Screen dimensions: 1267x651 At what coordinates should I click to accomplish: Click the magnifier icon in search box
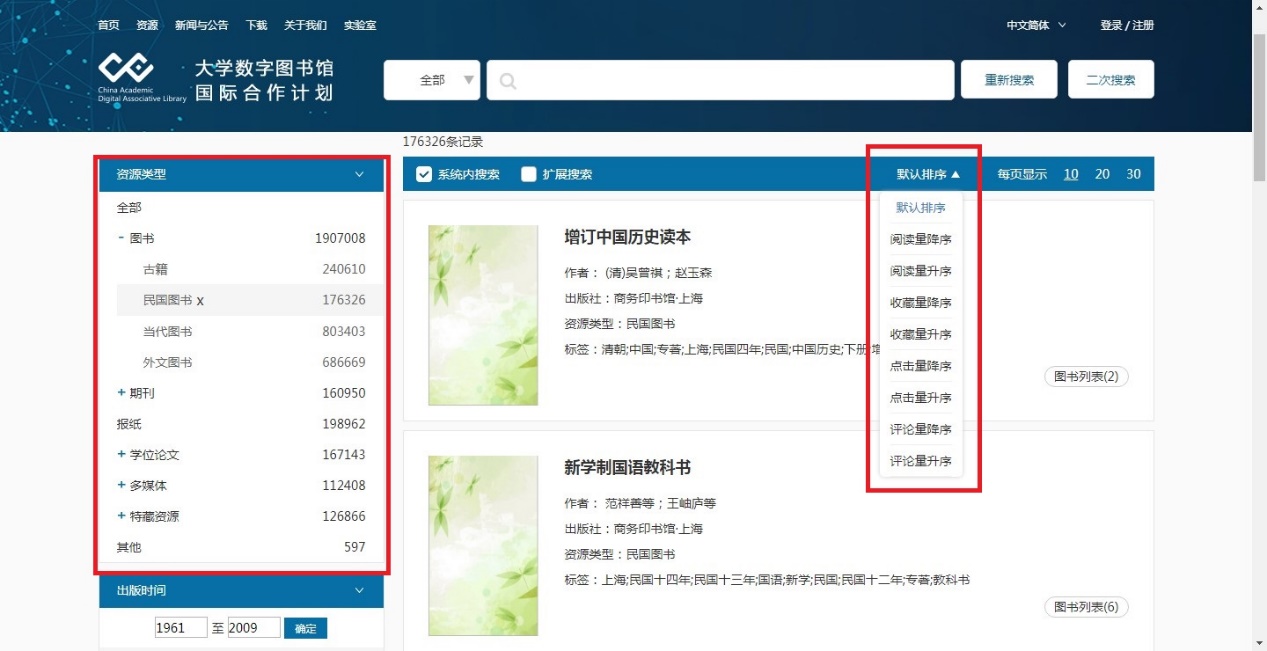[x=508, y=81]
